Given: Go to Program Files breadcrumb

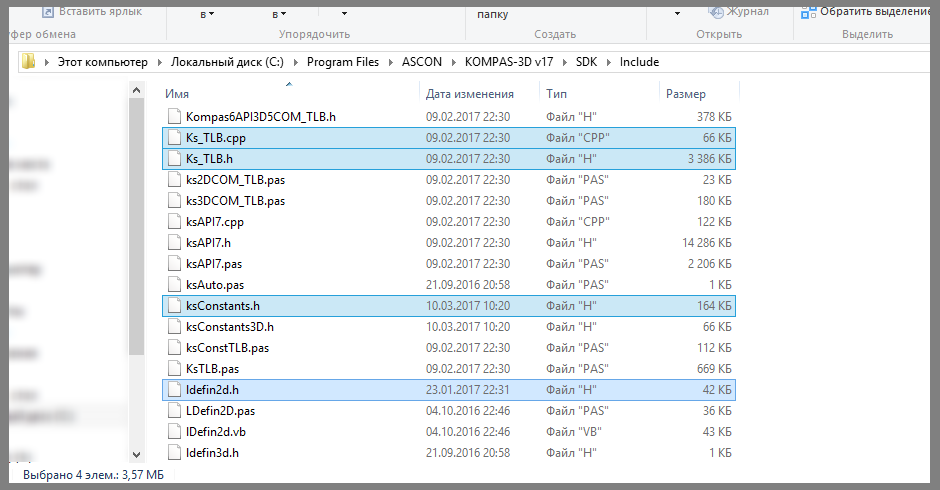Looking at the screenshot, I should pos(343,62).
